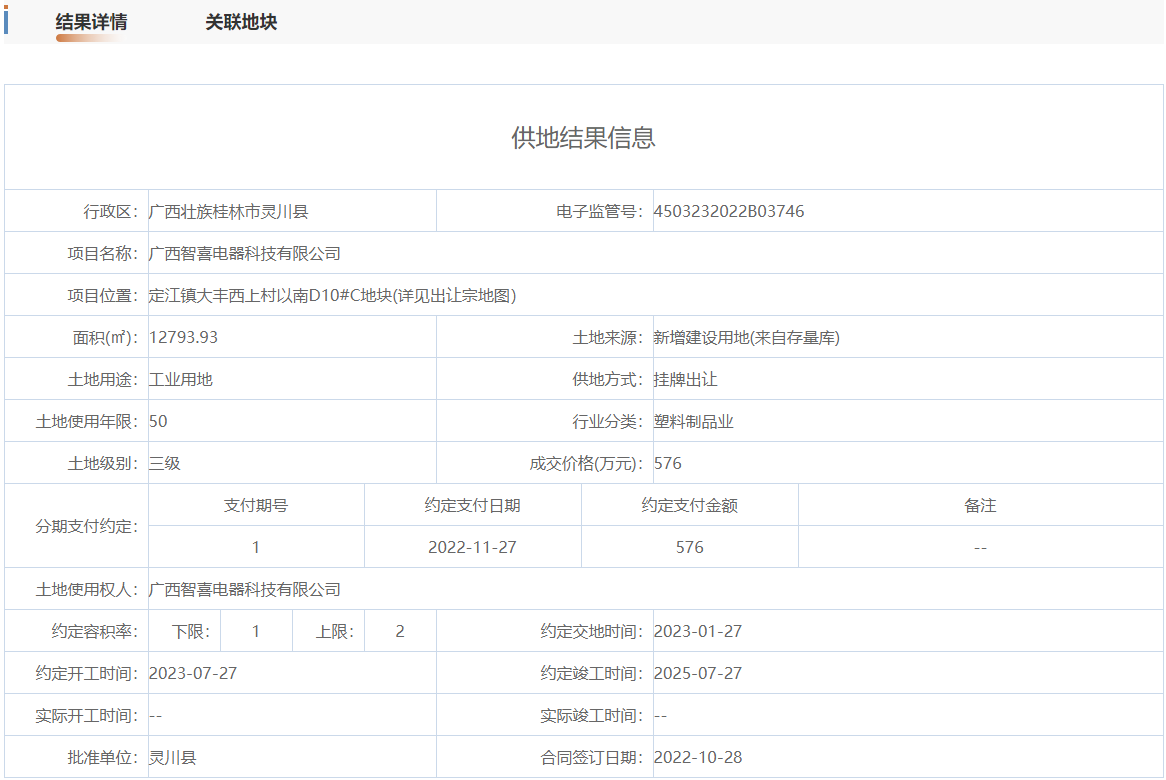Click the 工业用地 land use value

pyautogui.click(x=181, y=380)
